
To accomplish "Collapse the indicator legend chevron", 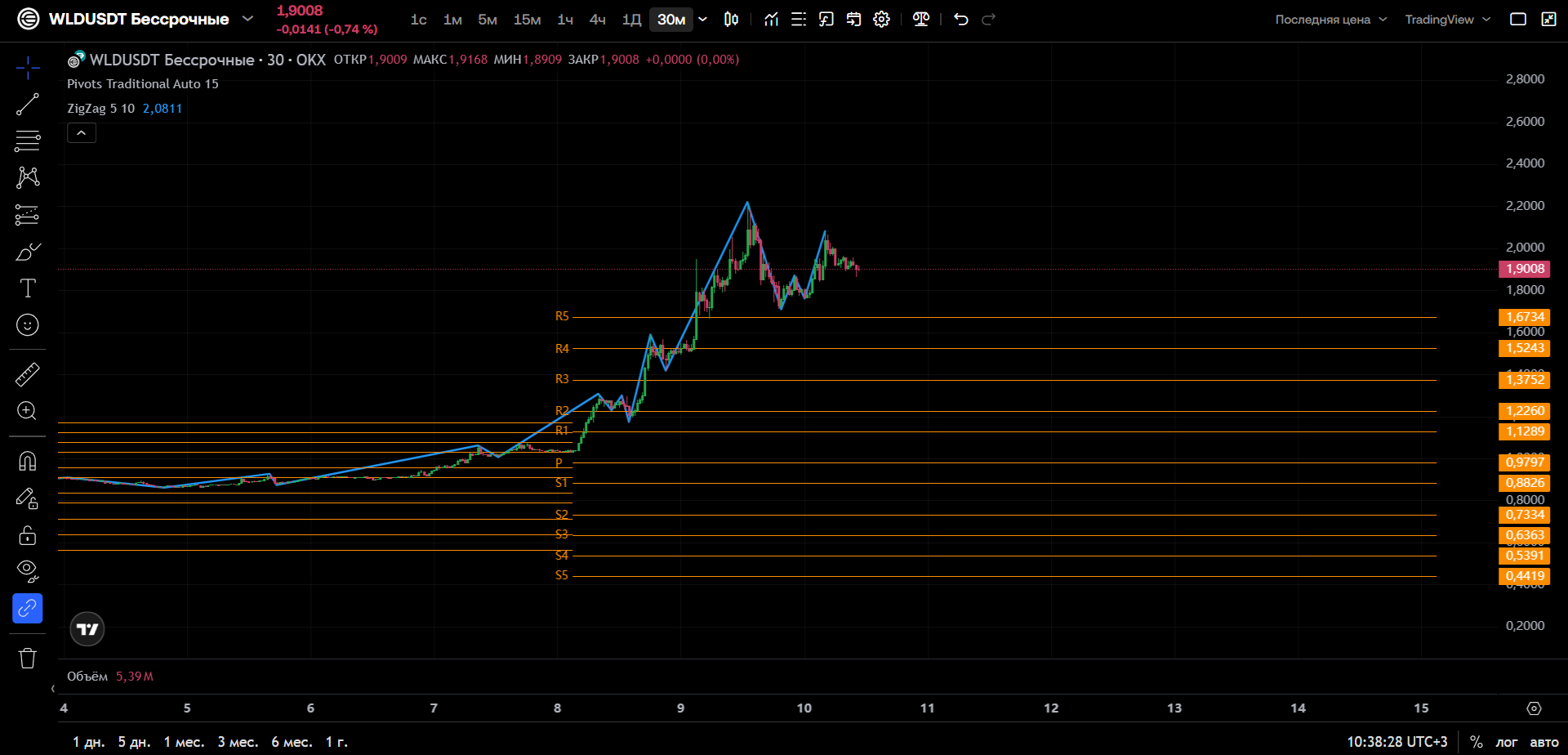I will [82, 132].
